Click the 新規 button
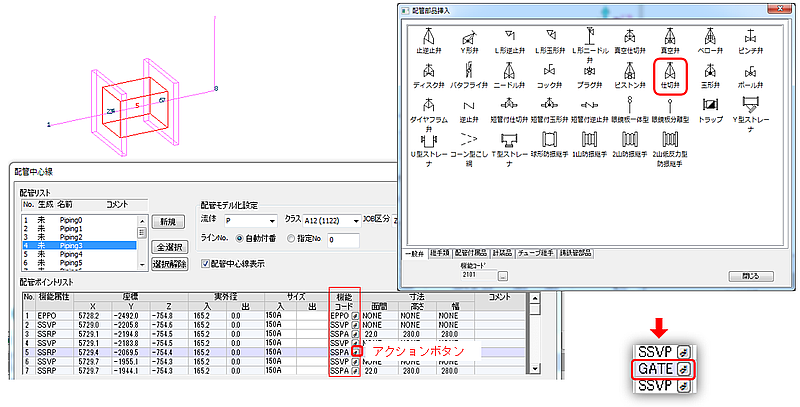 (168, 222)
